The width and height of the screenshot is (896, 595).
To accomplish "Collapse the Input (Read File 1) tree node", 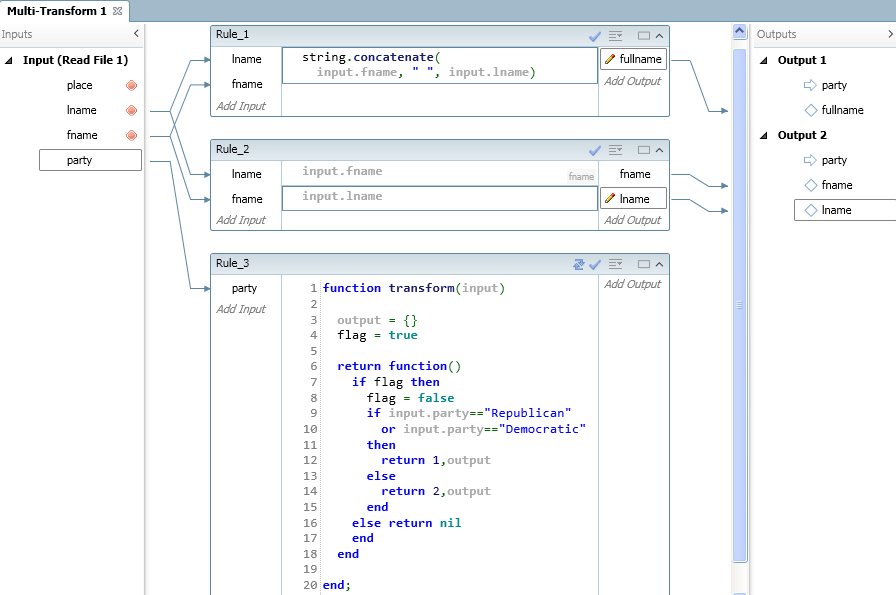I will [9, 60].
